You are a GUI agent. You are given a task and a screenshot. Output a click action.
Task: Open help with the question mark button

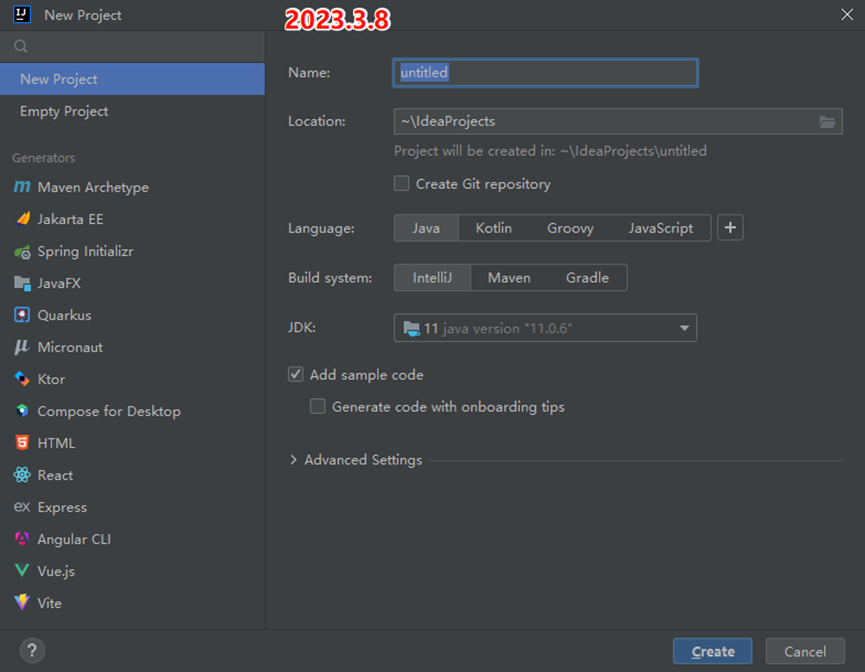click(33, 650)
